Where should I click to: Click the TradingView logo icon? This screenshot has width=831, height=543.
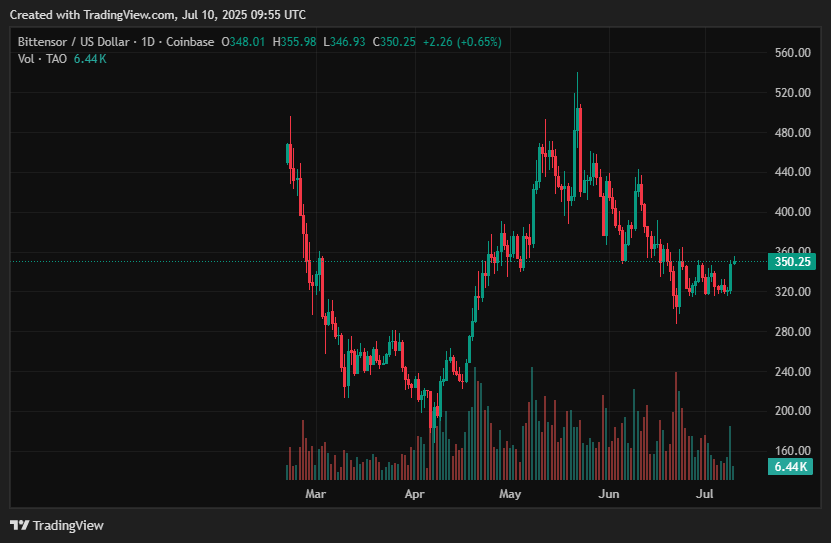(x=19, y=525)
